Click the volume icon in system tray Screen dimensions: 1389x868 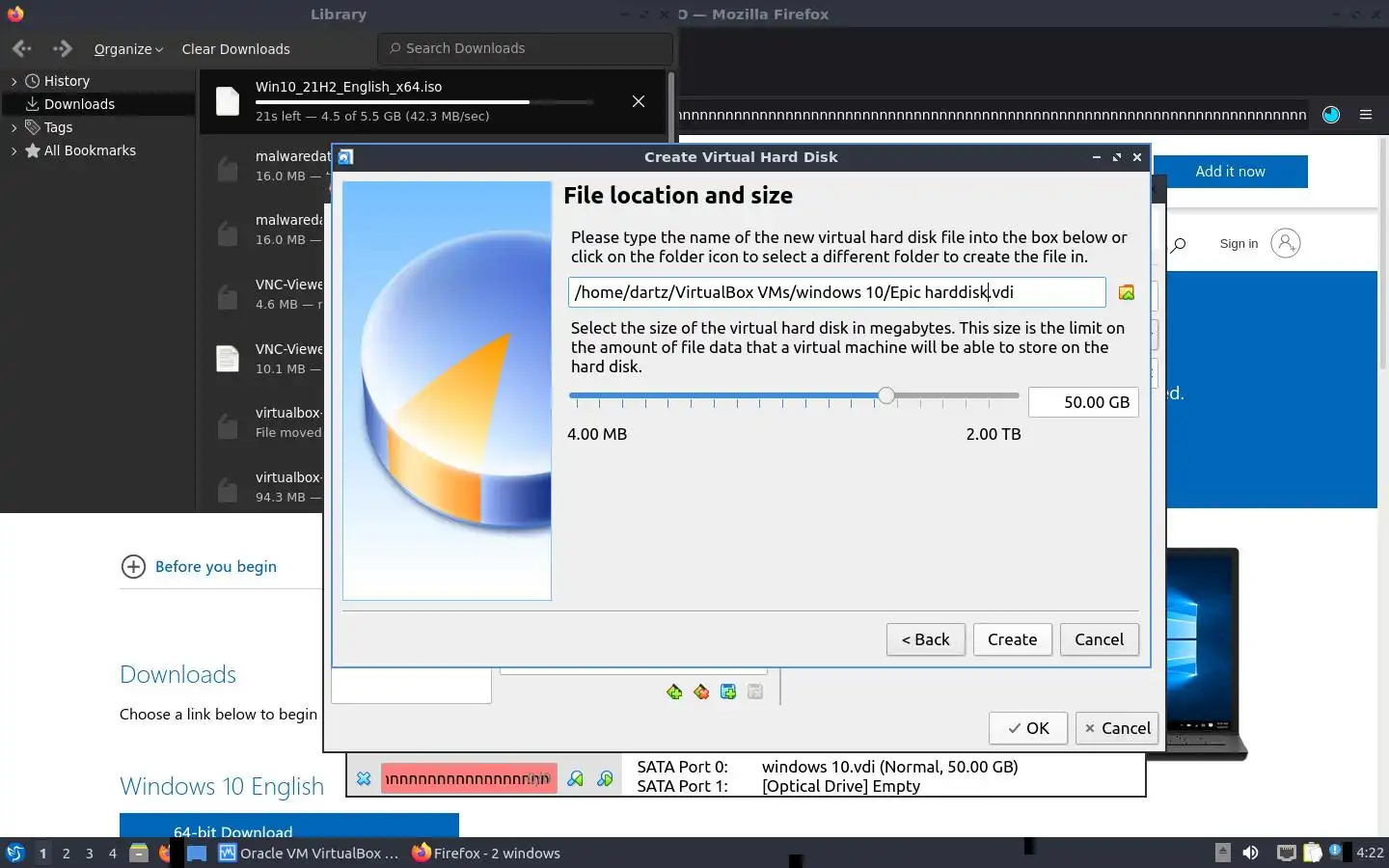point(1250,853)
